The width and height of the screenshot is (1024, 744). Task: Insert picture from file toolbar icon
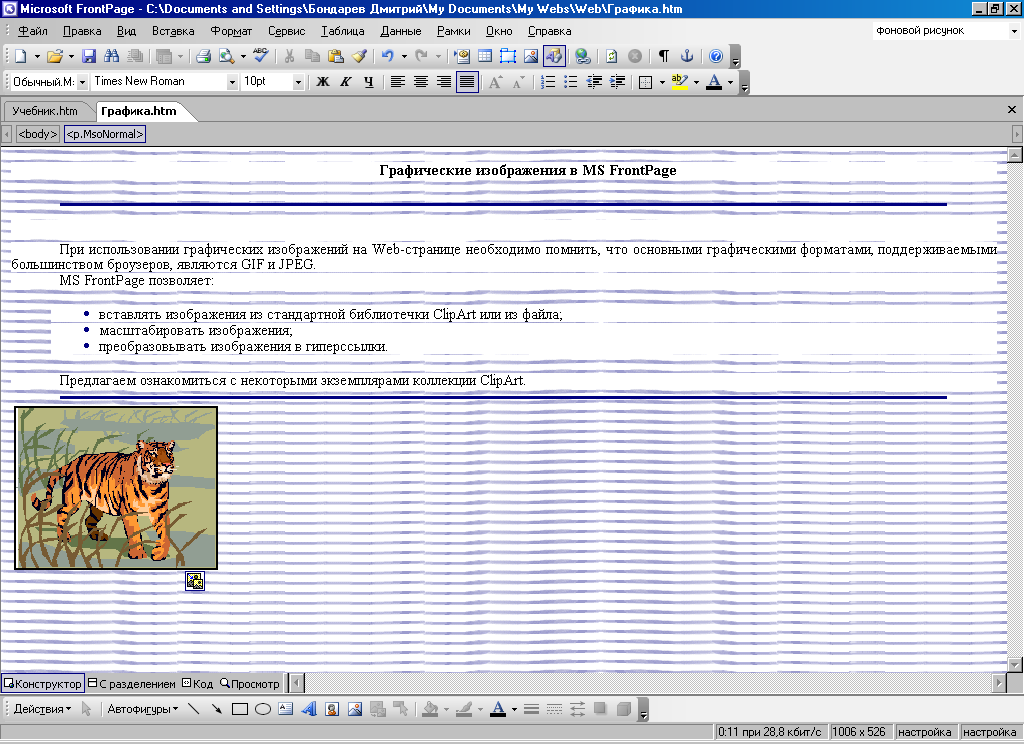[531, 56]
